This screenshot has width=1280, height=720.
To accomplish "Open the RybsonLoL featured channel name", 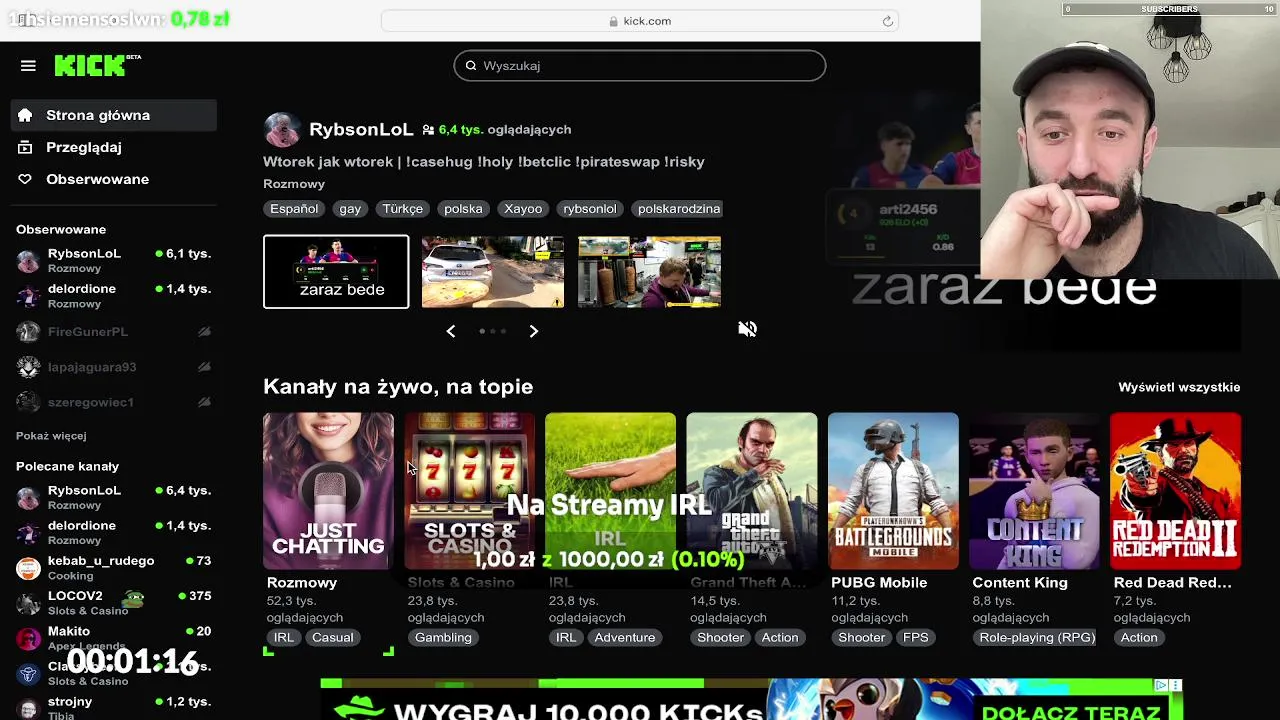I will pyautogui.click(x=361, y=129).
